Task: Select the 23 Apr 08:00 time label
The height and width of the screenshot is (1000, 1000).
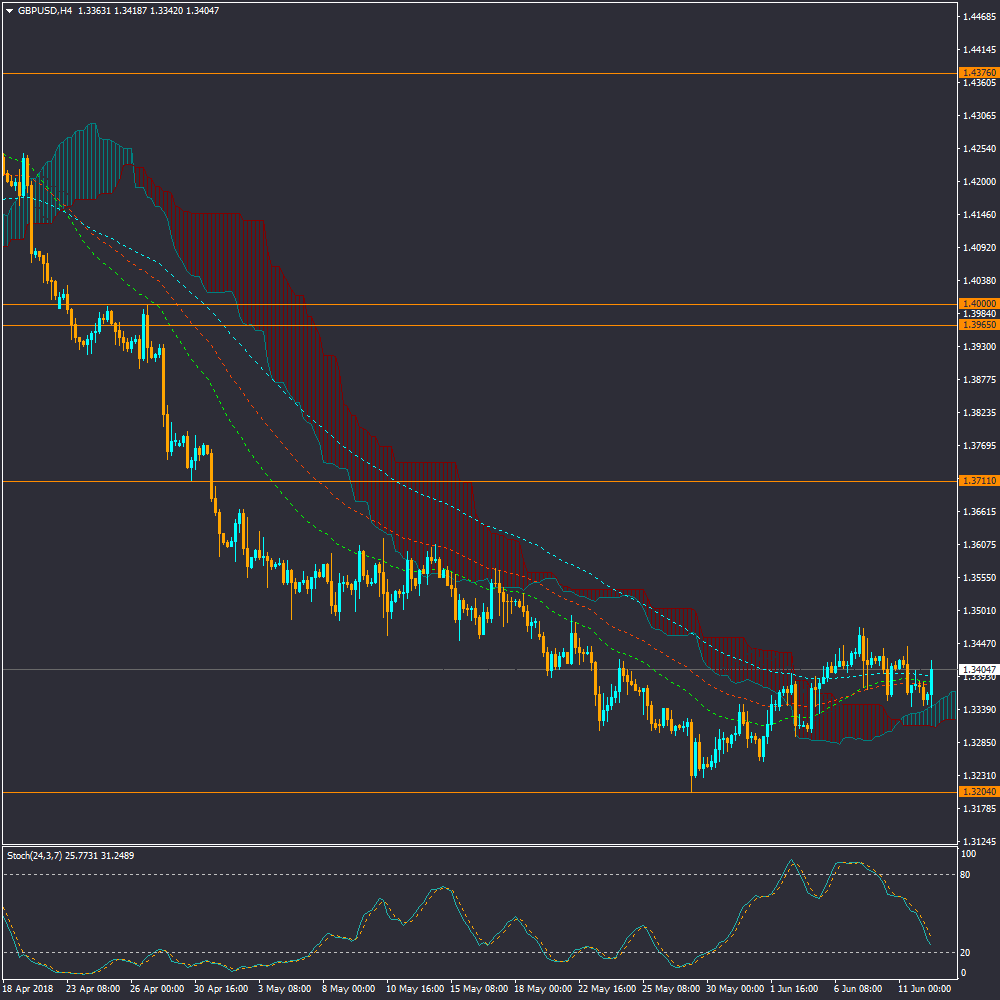Action: coord(92,988)
